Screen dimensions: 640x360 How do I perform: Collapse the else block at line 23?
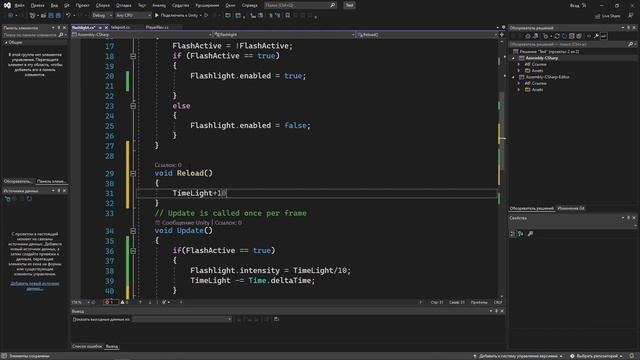click(x=133, y=106)
